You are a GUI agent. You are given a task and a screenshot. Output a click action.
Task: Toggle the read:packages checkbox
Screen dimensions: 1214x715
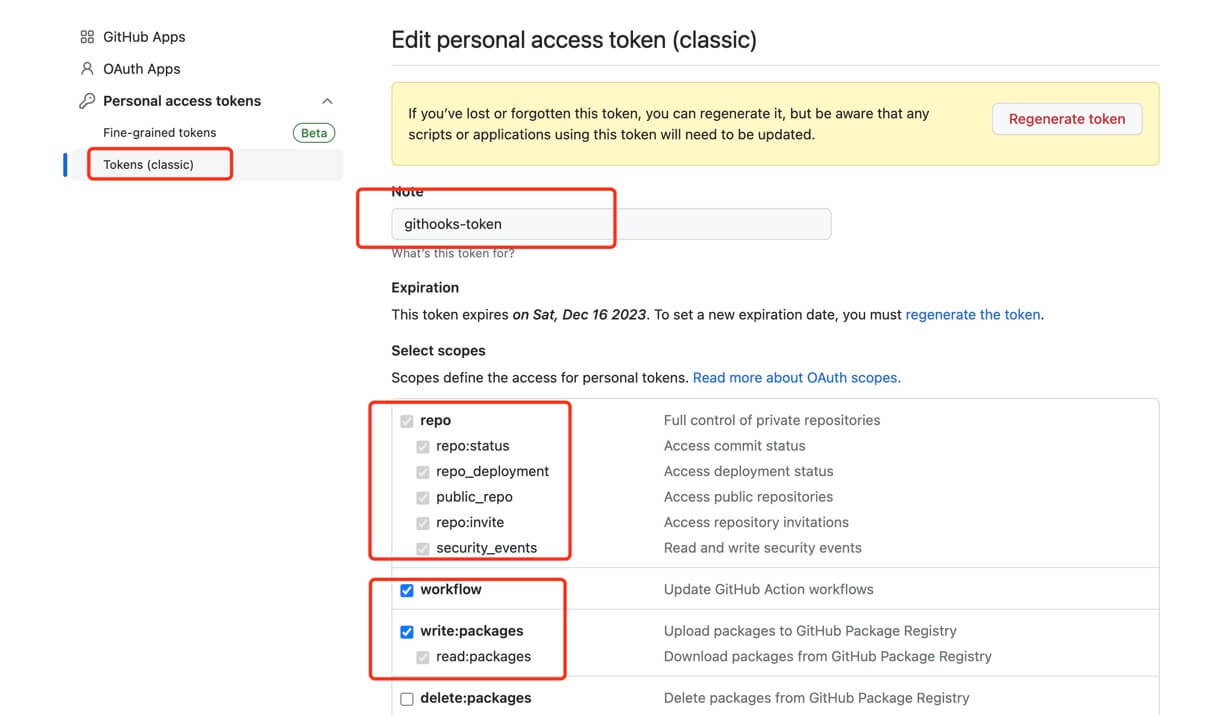pos(423,658)
